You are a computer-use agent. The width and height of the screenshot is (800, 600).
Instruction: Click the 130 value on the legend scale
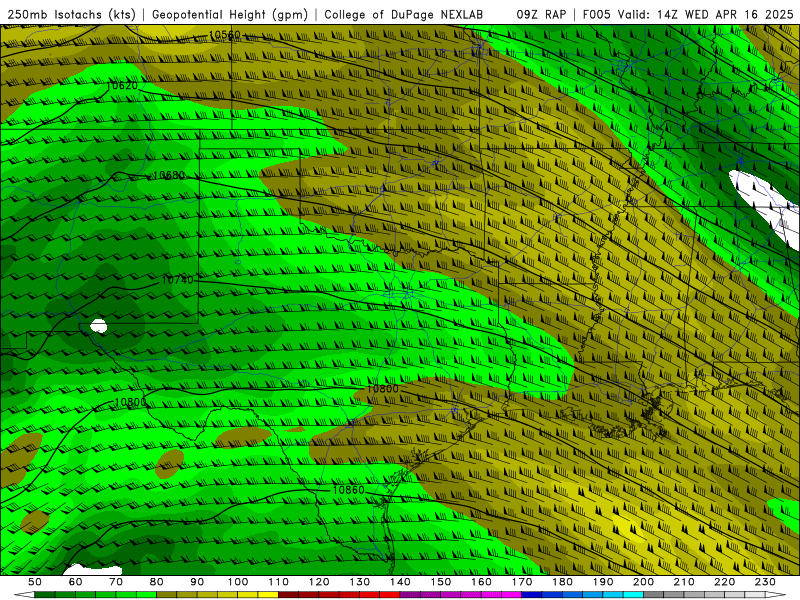tap(360, 582)
